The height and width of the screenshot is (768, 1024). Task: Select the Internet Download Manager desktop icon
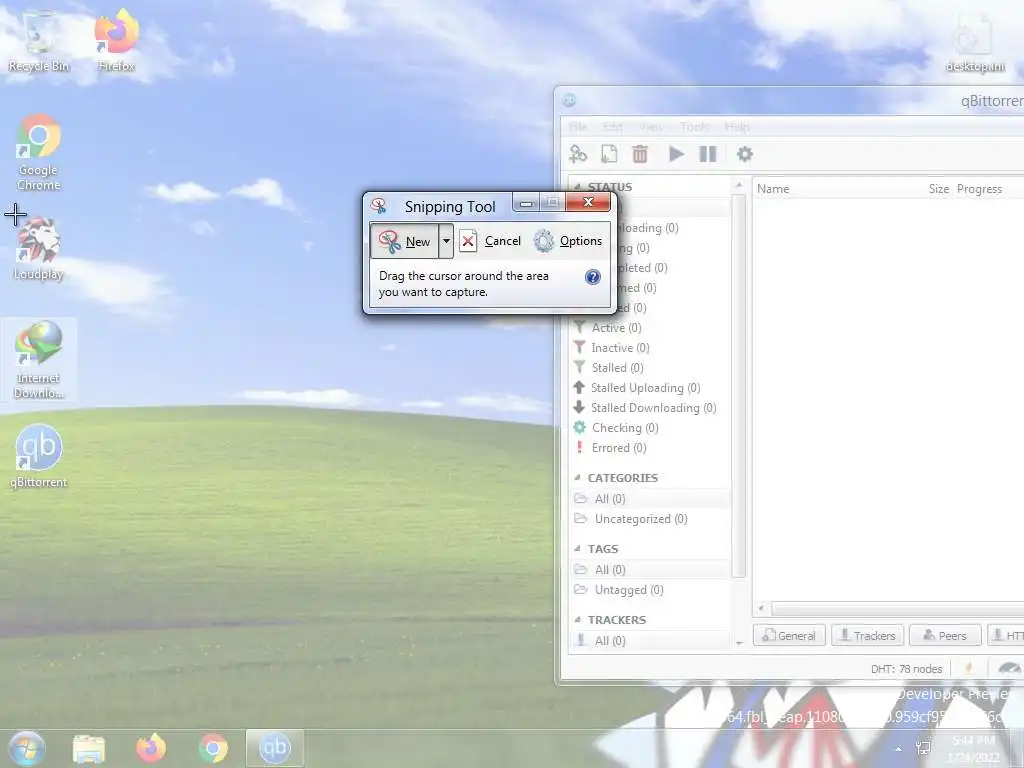pyautogui.click(x=39, y=360)
